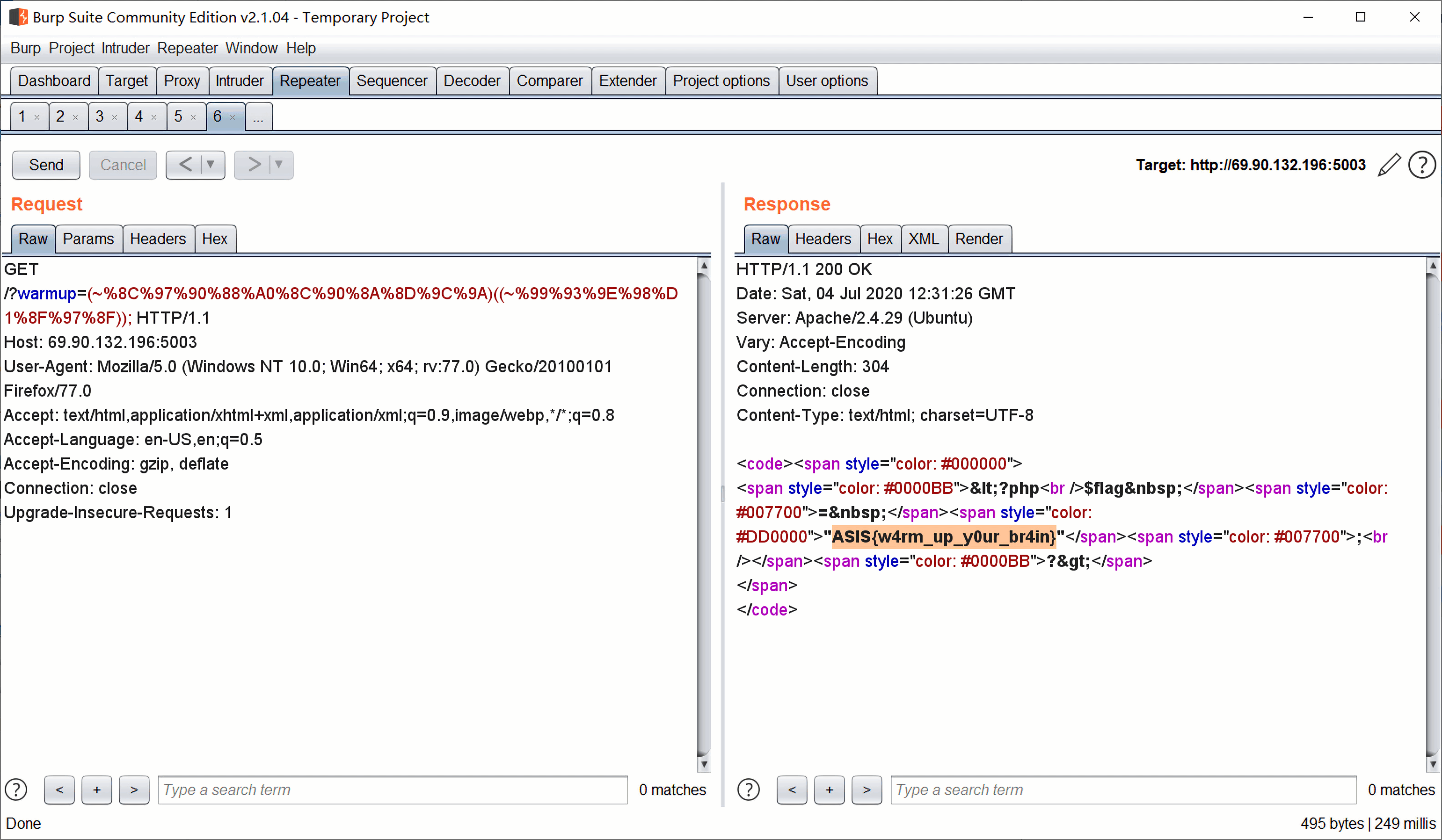Switch request view to Headers tab
Screen dimensions: 1442x840
[x=158, y=239]
